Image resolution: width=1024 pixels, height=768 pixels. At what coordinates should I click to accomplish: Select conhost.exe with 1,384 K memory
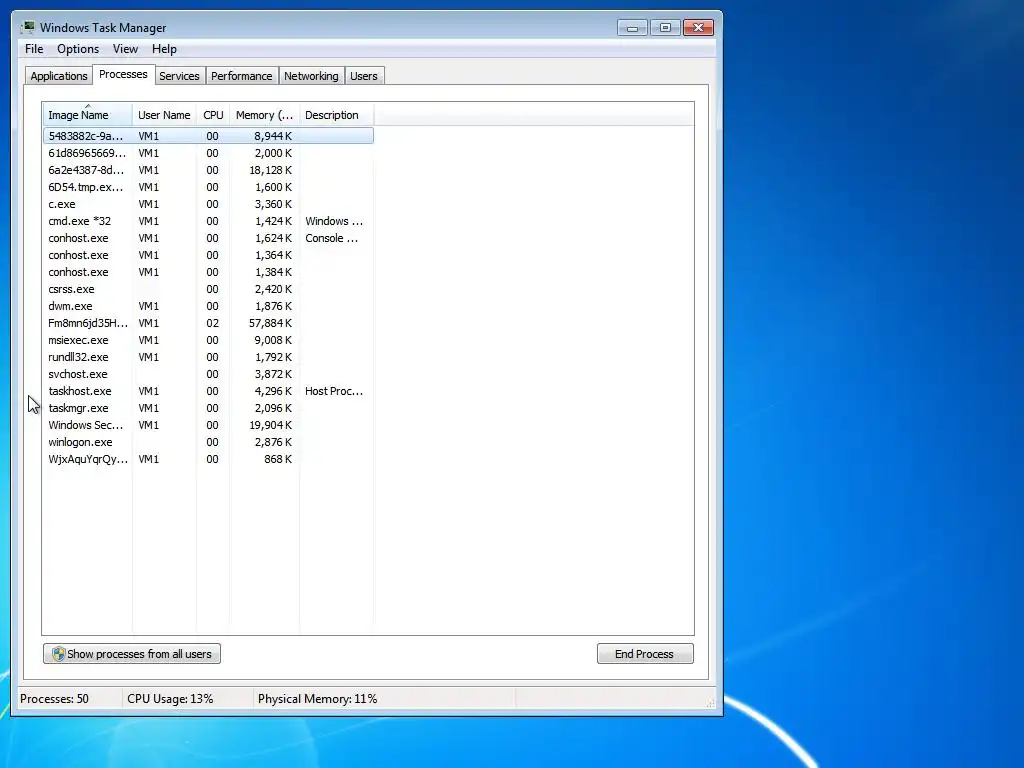(x=208, y=272)
